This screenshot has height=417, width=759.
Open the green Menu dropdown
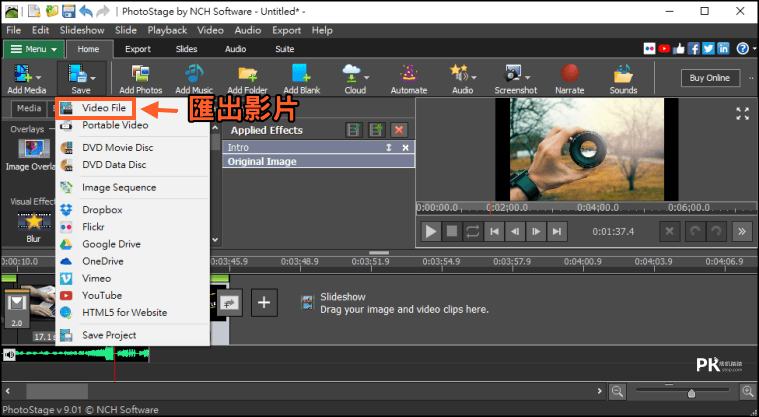tap(33, 49)
